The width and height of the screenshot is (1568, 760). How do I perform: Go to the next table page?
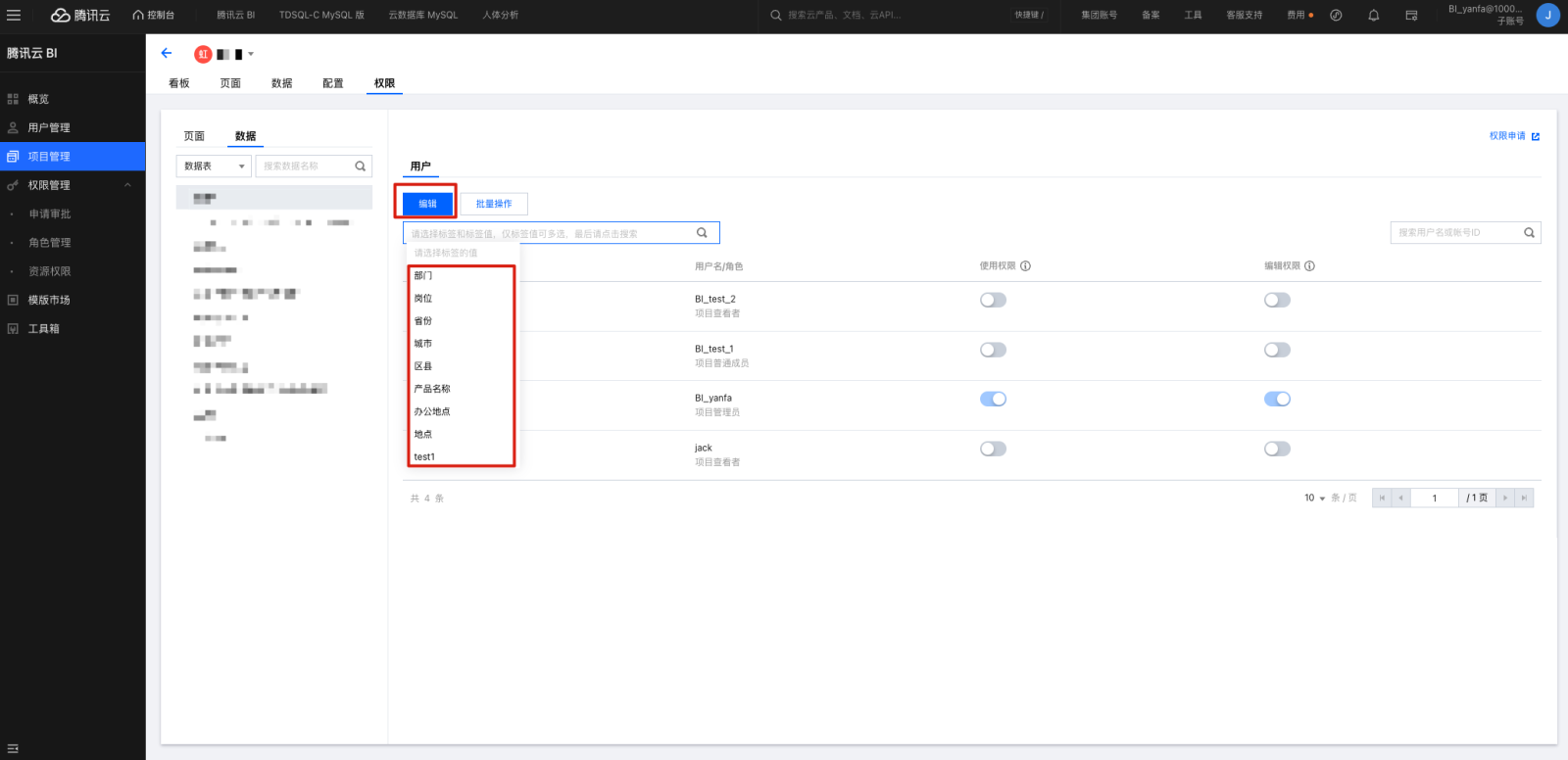[1505, 498]
